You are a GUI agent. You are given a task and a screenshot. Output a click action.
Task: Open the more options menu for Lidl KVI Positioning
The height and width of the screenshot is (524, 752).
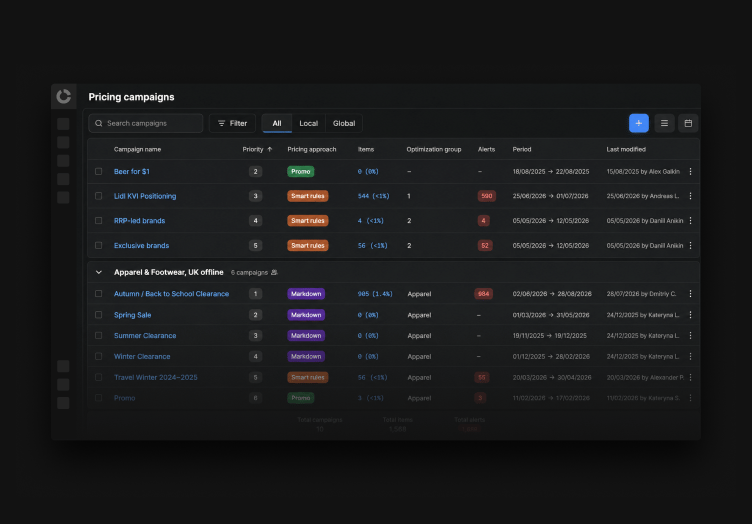coord(690,196)
